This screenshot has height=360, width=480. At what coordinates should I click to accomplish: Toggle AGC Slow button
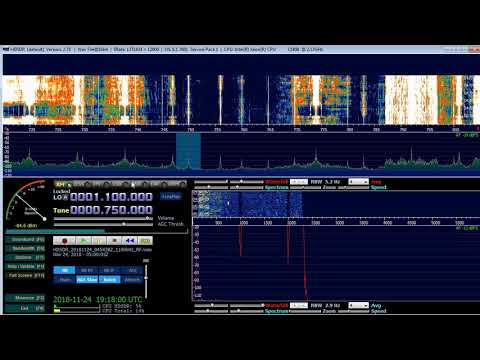(87, 280)
